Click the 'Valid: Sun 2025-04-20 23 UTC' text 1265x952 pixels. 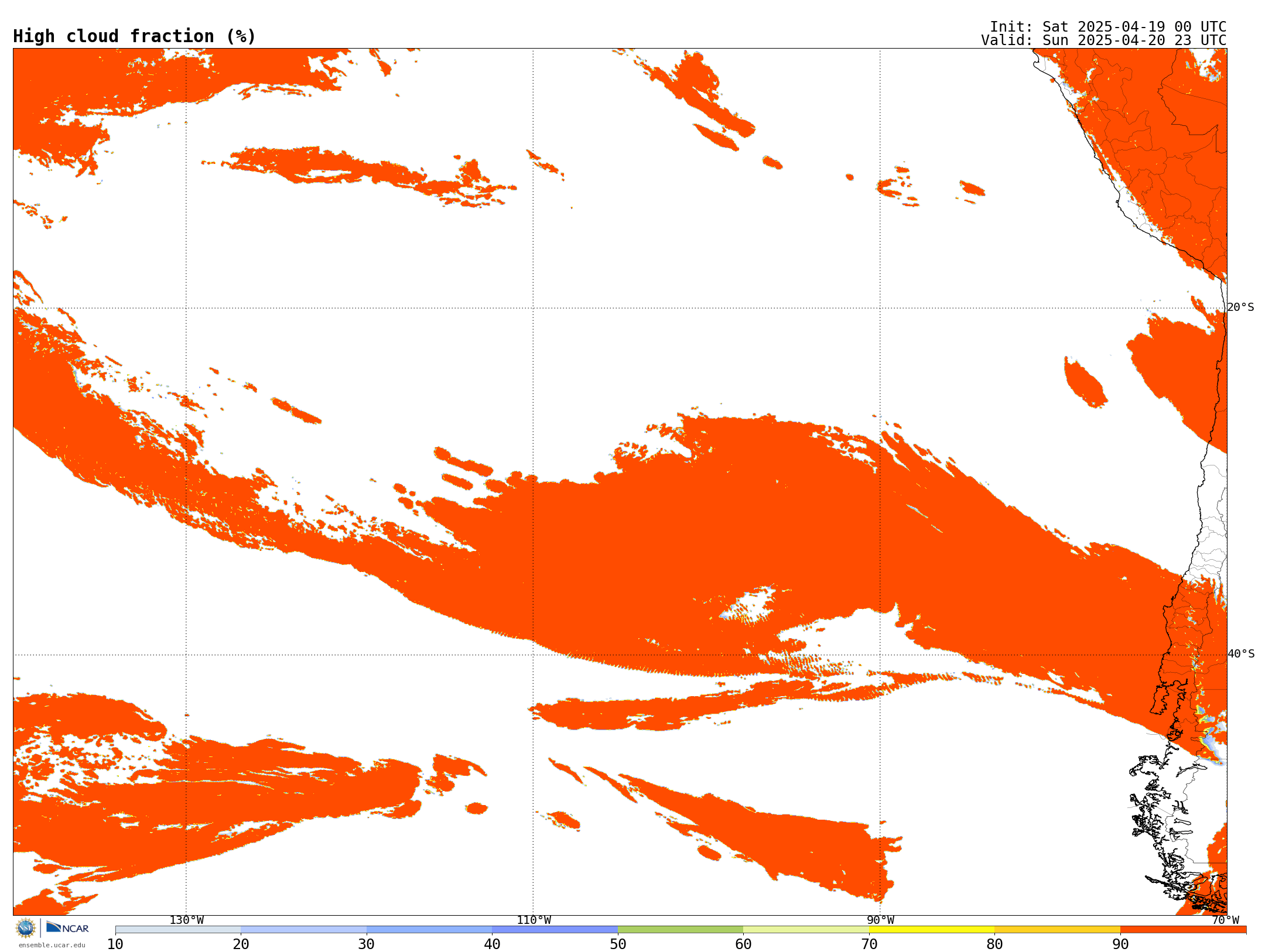point(1104,40)
